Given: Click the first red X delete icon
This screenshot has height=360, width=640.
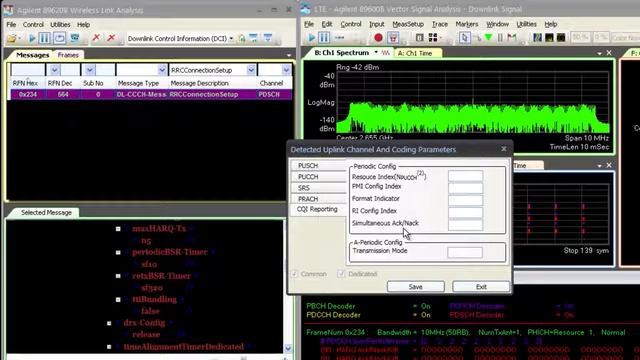Looking at the screenshot, I should 96,38.
